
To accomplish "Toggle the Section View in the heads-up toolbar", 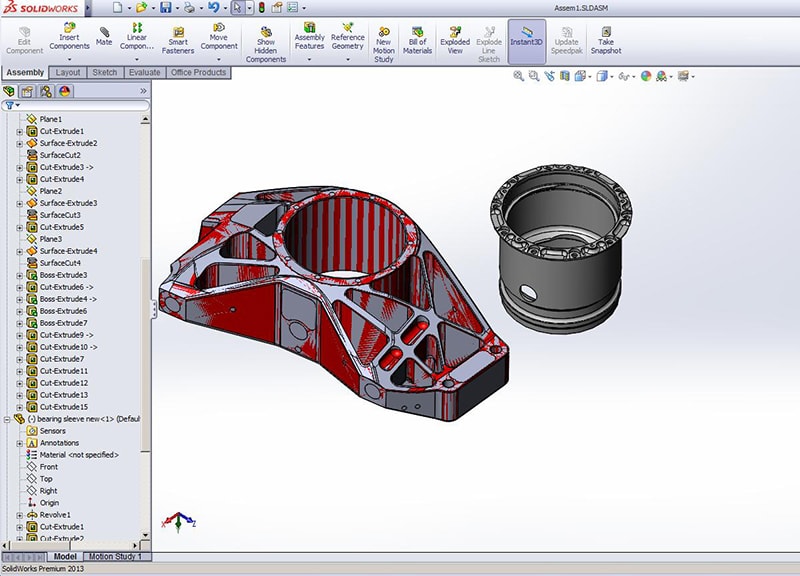I will (x=563, y=75).
